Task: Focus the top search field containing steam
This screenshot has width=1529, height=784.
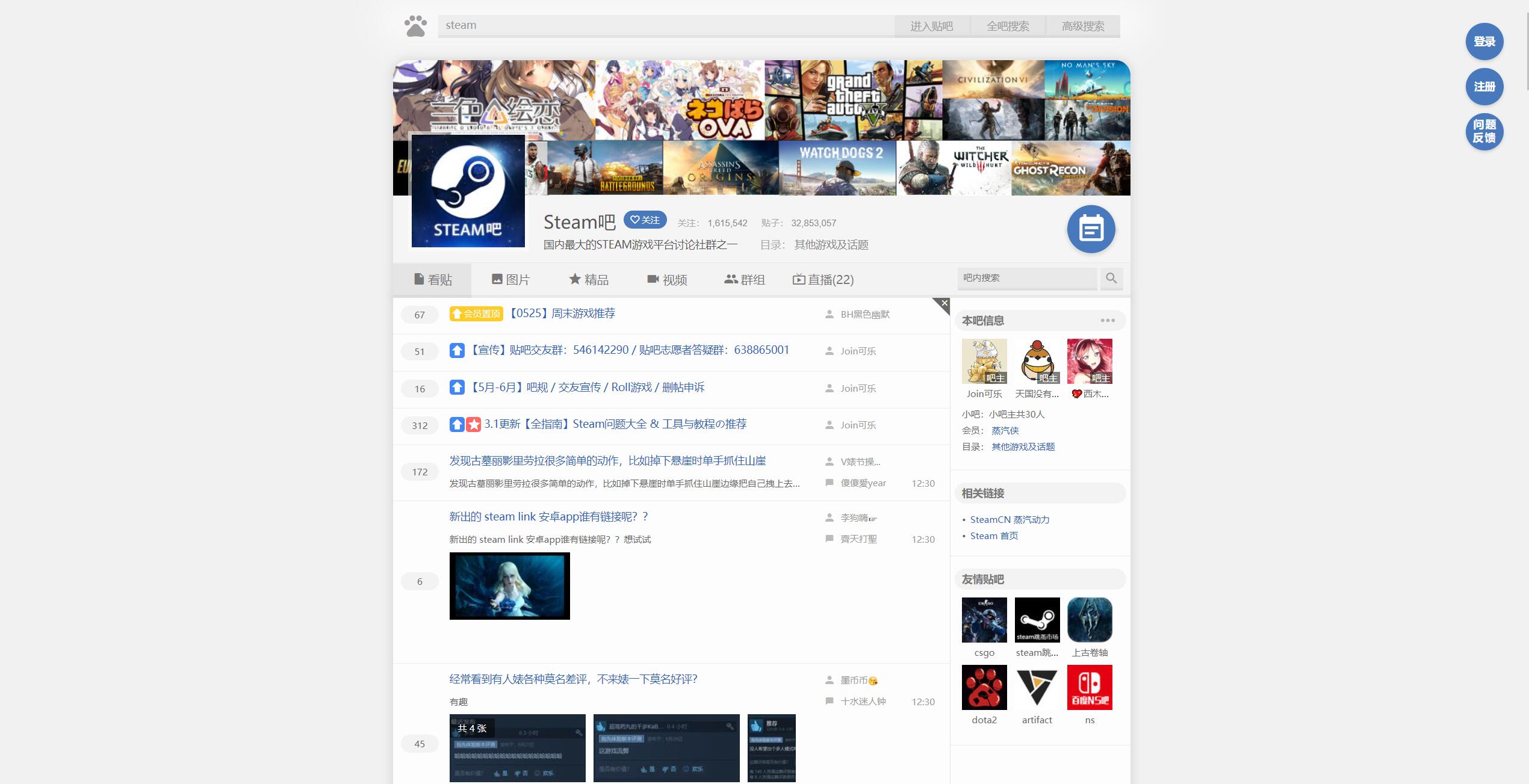Action: pos(666,26)
